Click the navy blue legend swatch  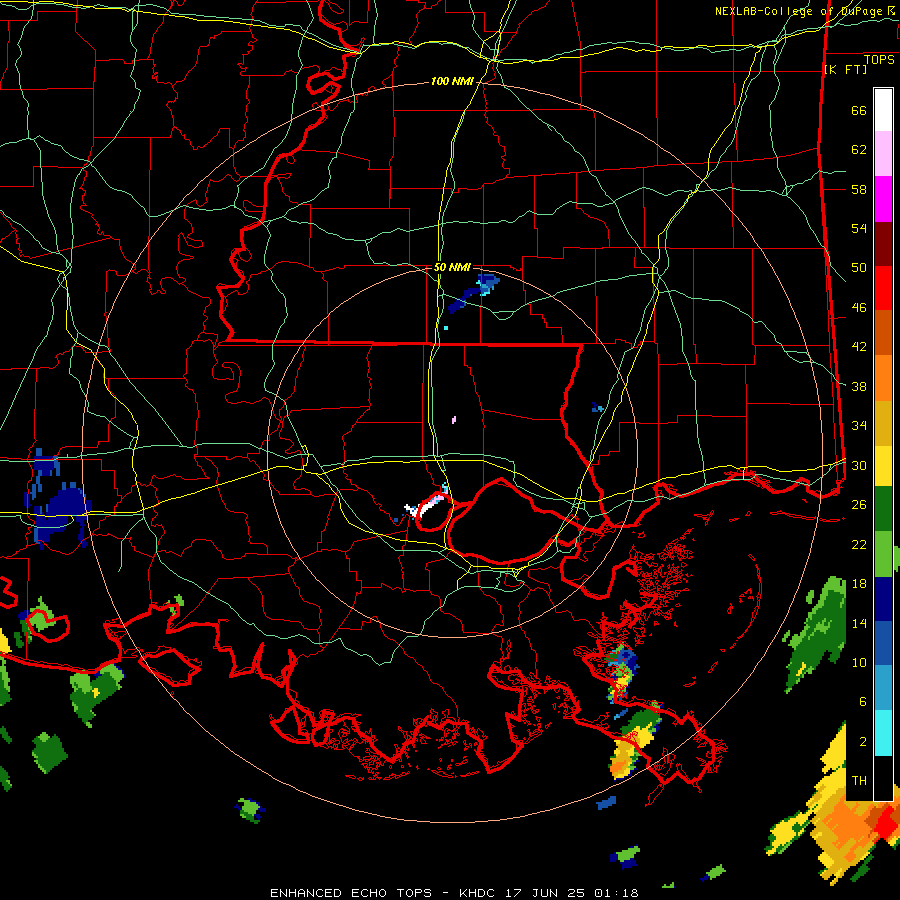883,599
